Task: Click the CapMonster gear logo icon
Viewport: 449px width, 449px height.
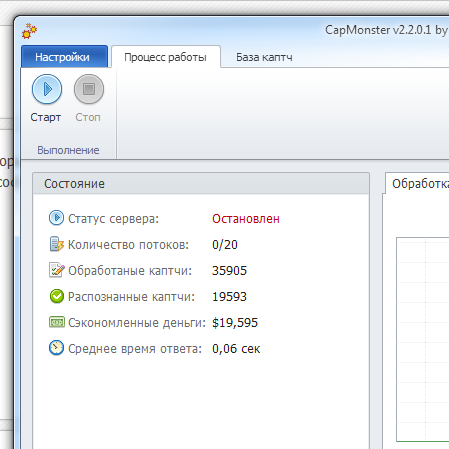Action: coord(29,31)
